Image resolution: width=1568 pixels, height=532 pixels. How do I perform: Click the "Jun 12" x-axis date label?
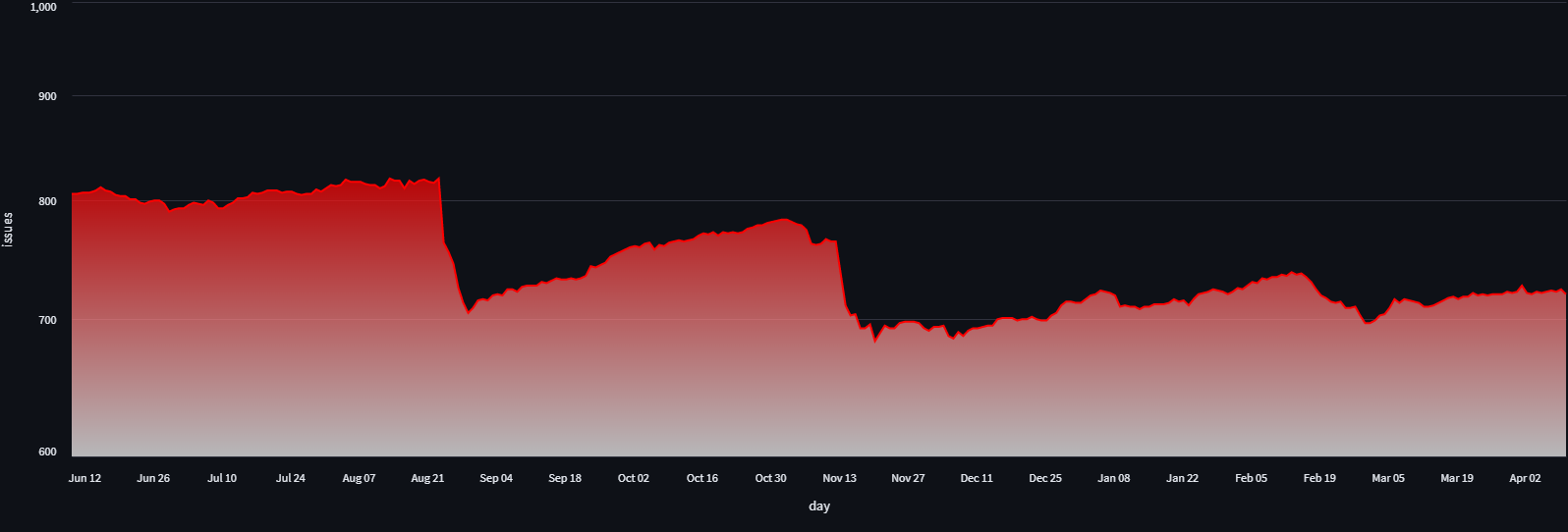pos(84,478)
